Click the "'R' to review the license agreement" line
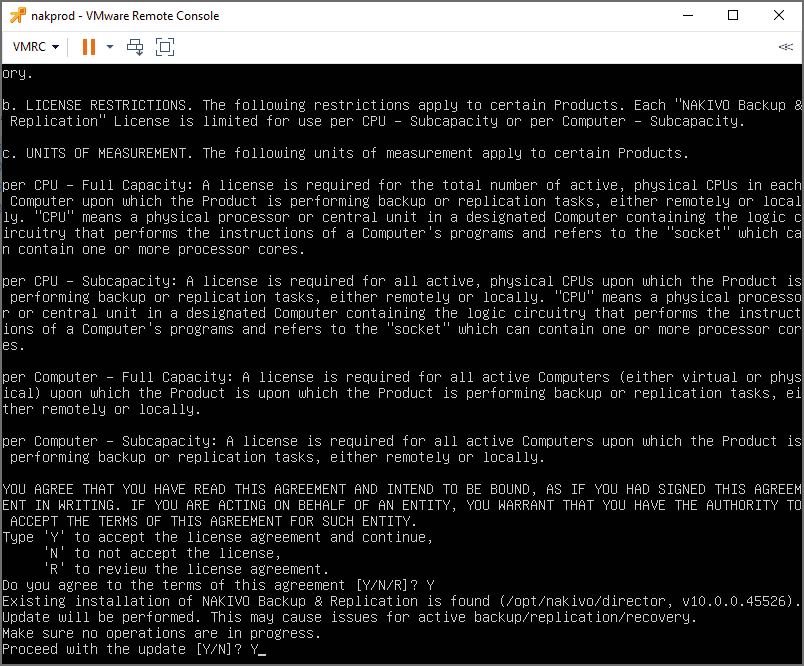The width and height of the screenshot is (804, 666). point(186,570)
